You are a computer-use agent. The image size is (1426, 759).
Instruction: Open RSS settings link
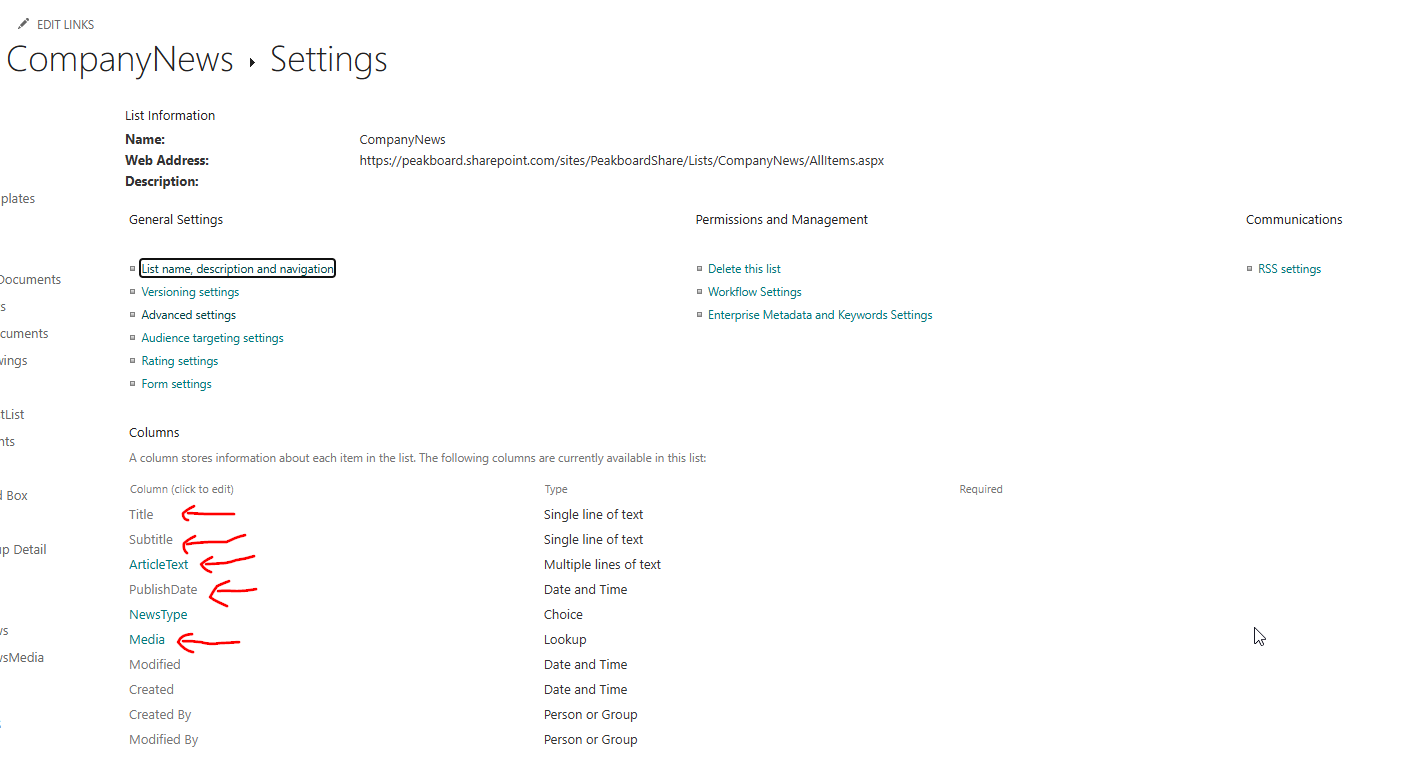pyautogui.click(x=1289, y=269)
